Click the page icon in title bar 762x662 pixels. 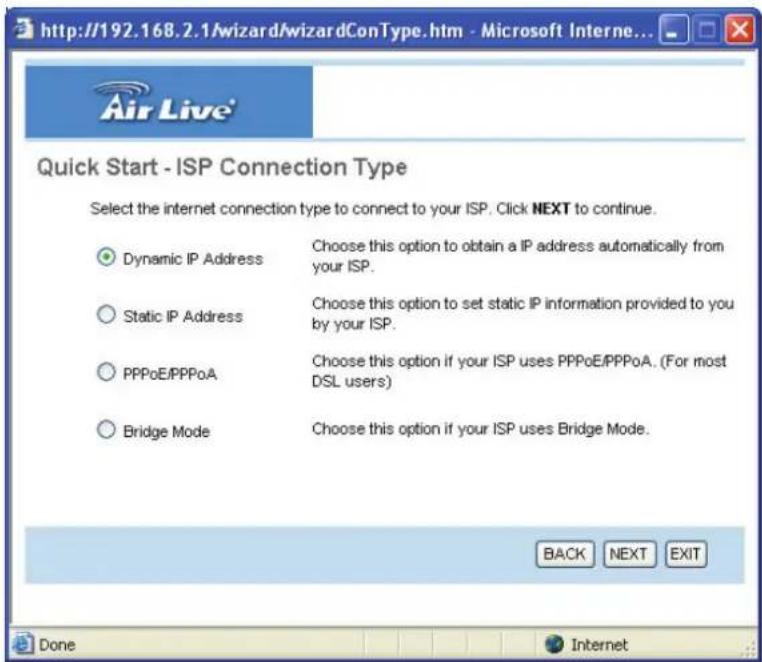click(x=23, y=29)
